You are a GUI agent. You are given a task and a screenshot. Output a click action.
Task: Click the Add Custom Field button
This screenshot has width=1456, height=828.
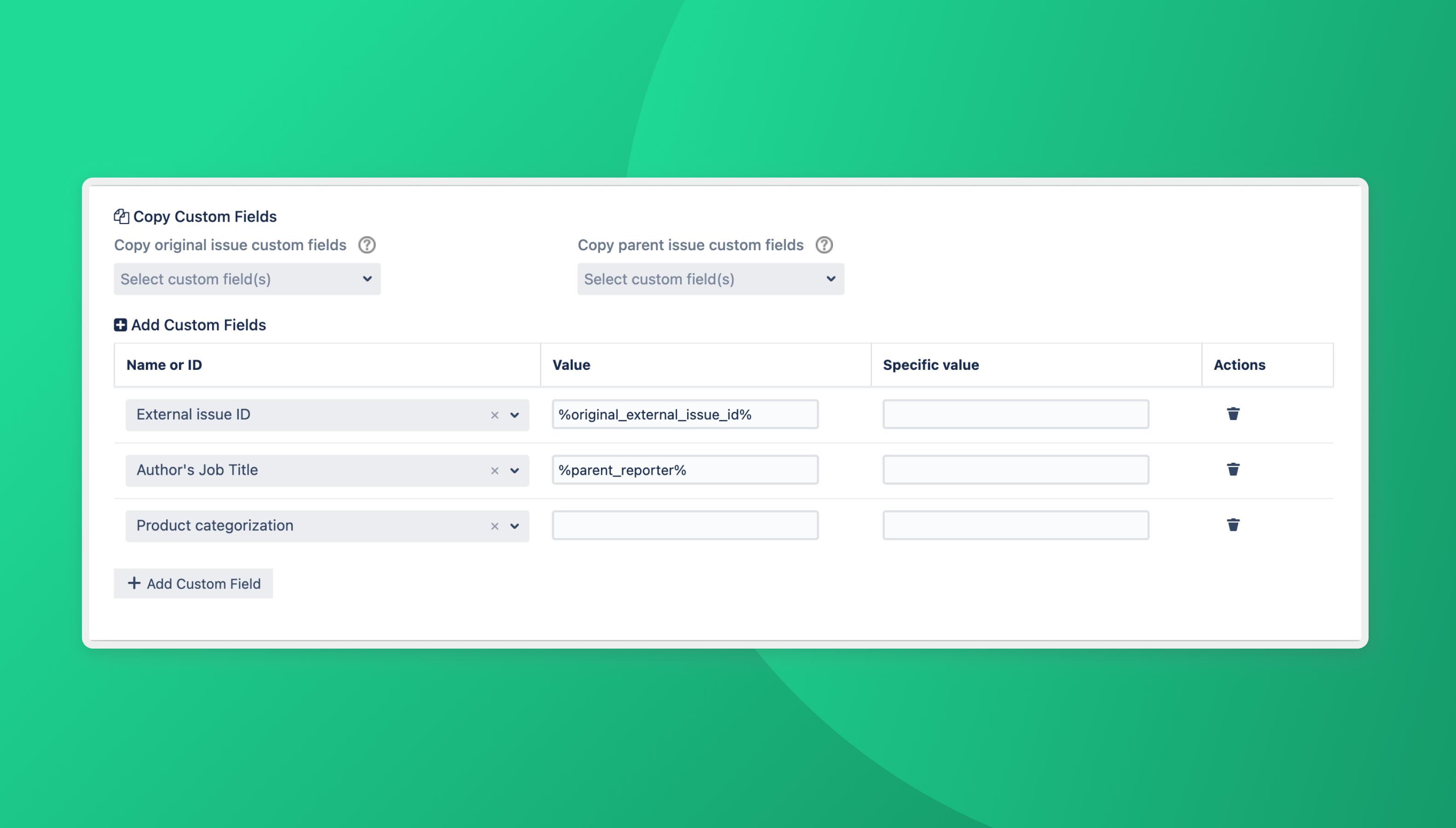pos(193,583)
